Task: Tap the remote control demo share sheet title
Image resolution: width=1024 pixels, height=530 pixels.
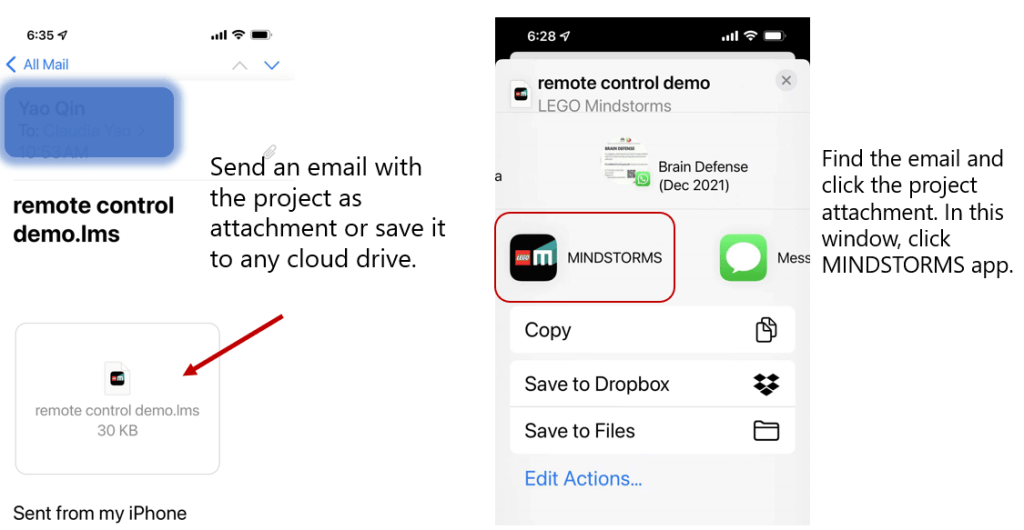Action: pyautogui.click(x=624, y=83)
